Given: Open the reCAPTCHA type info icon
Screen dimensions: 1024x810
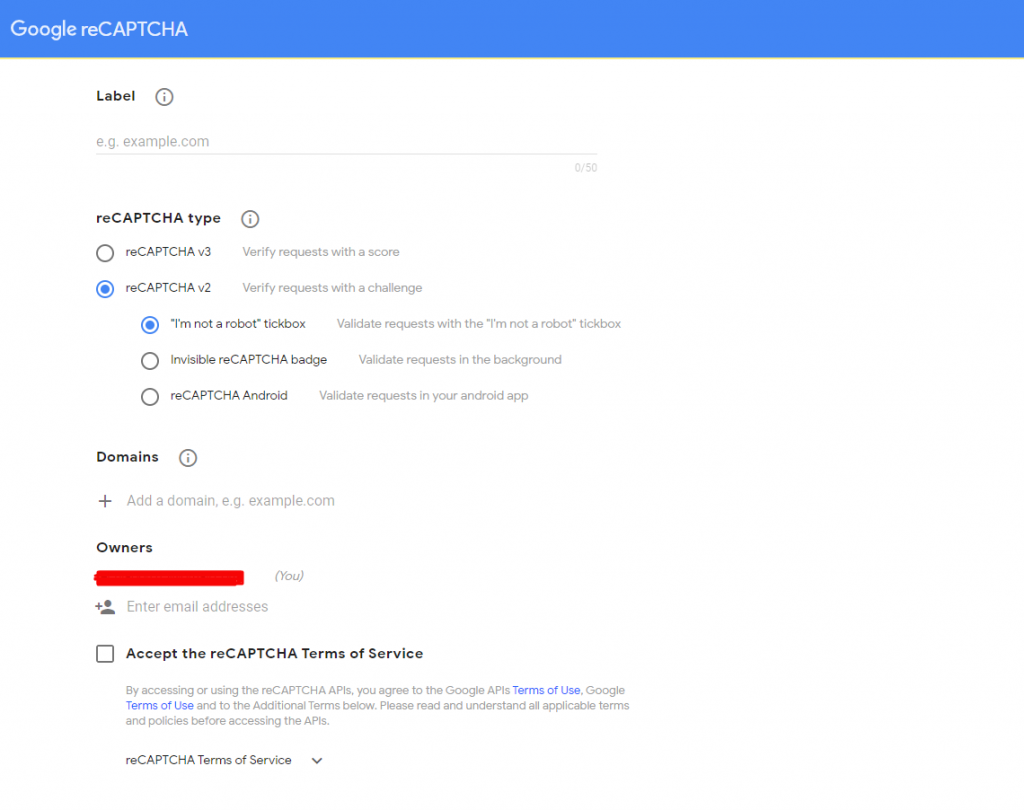Looking at the screenshot, I should (250, 219).
